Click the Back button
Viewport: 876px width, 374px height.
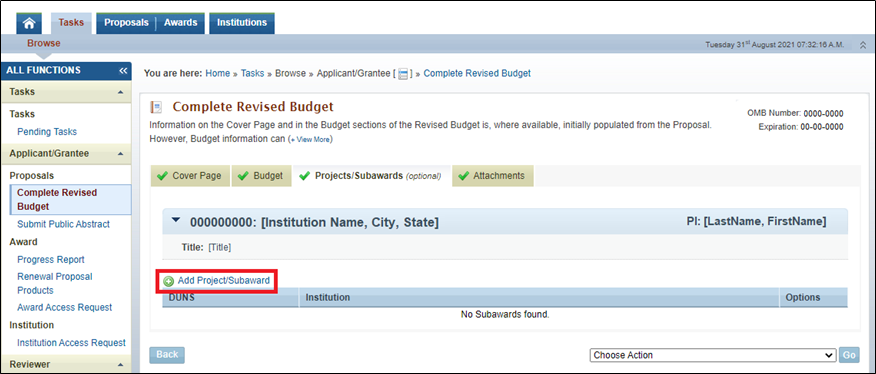(x=167, y=354)
